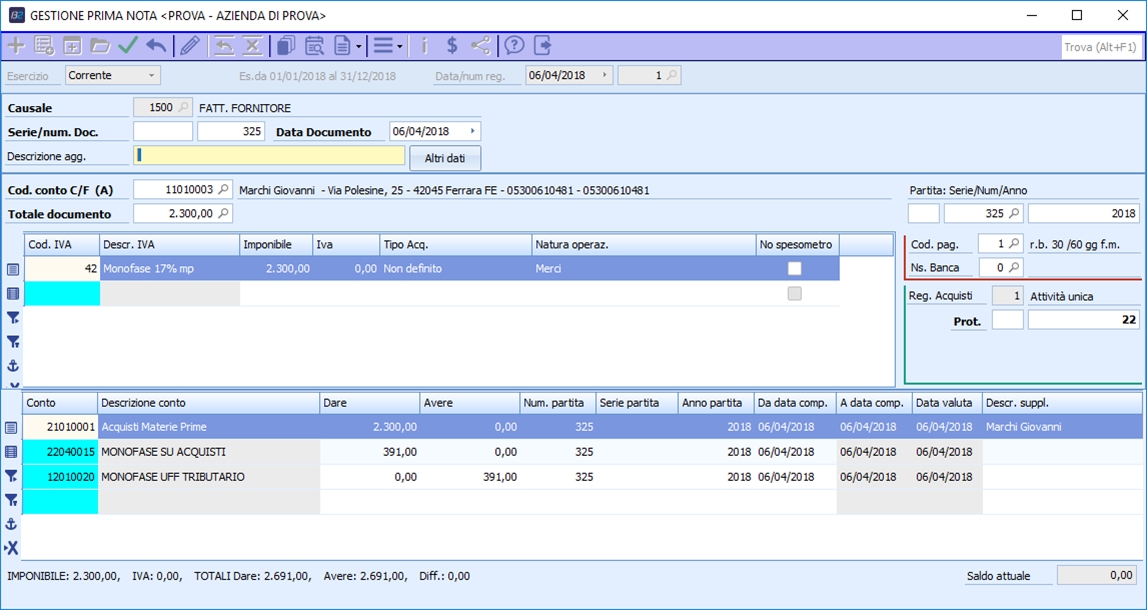Click the share icon in toolbar
Image resolution: width=1147 pixels, height=610 pixels.
481,45
